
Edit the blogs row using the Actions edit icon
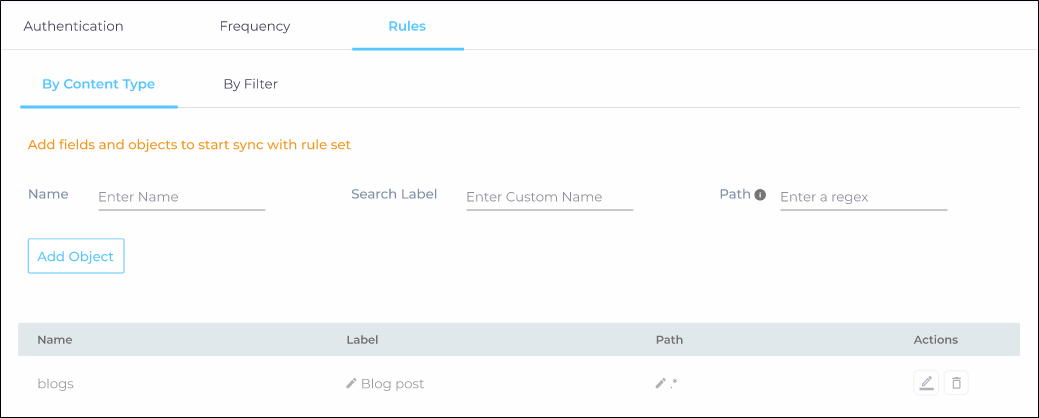point(926,383)
